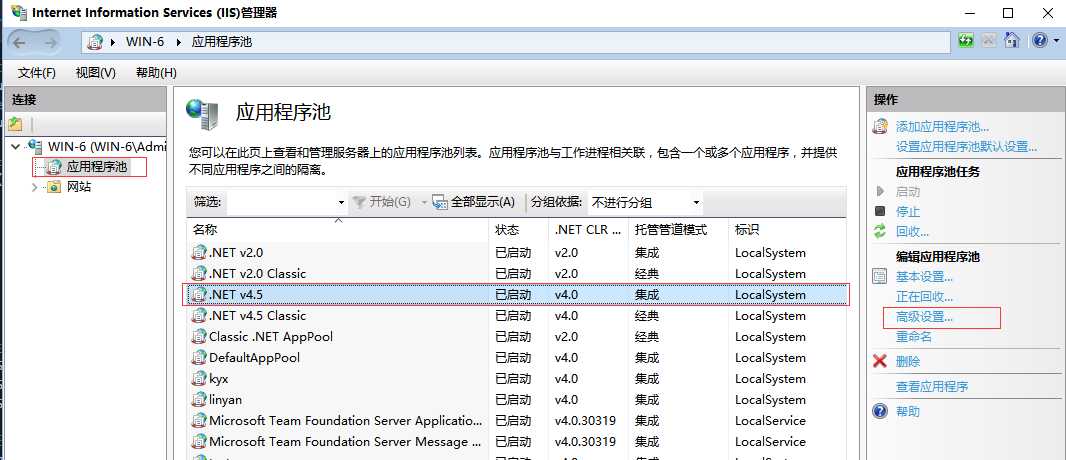Click the 全部显示(A) show all button
Viewport: 1066px width, 460px height.
474,202
